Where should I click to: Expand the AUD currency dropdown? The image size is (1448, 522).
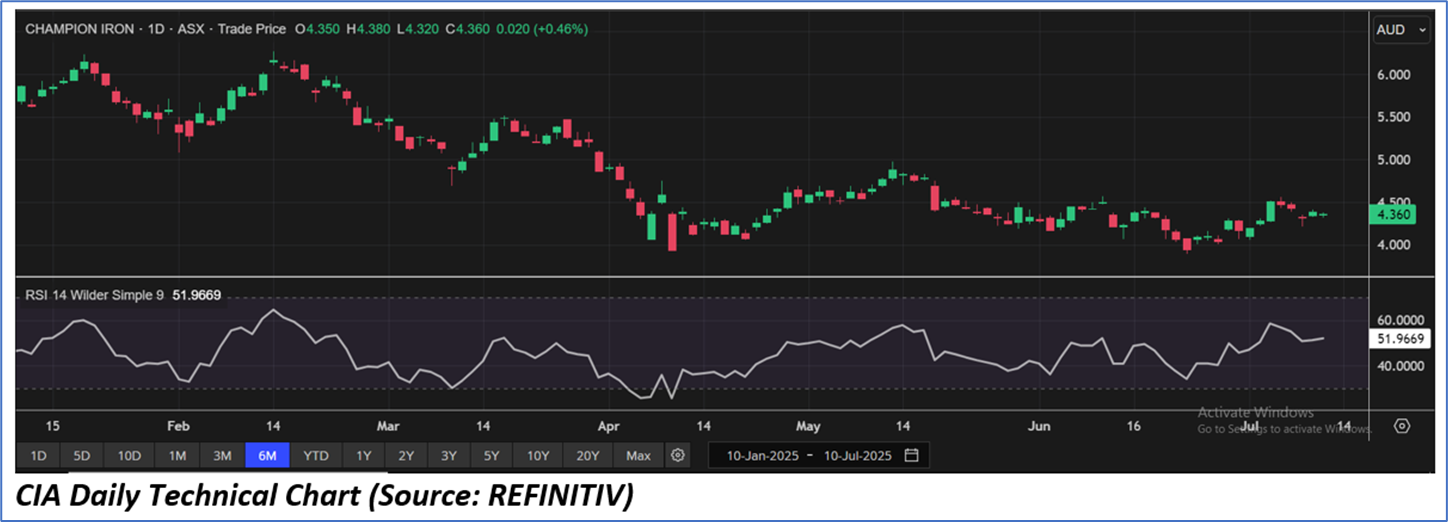click(x=1403, y=30)
